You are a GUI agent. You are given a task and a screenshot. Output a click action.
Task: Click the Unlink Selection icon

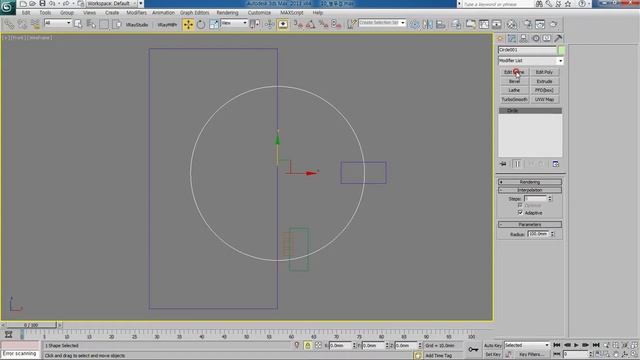[22, 24]
